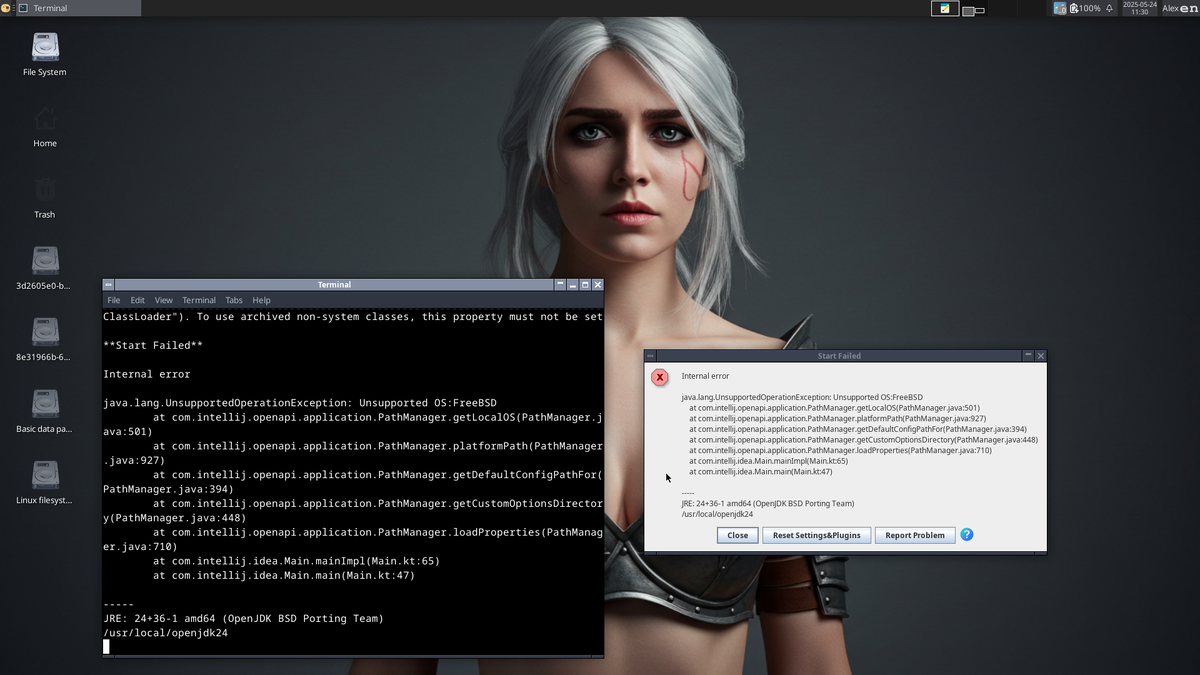Shade the Start Failed dialog via title button
1200x675 pixels.
pos(1028,356)
